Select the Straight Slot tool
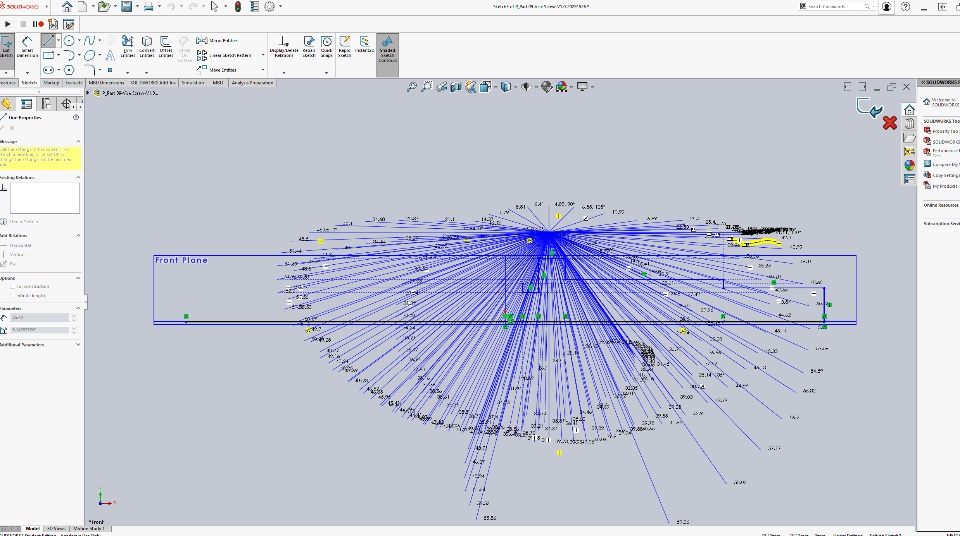960x536 pixels. [x=48, y=70]
